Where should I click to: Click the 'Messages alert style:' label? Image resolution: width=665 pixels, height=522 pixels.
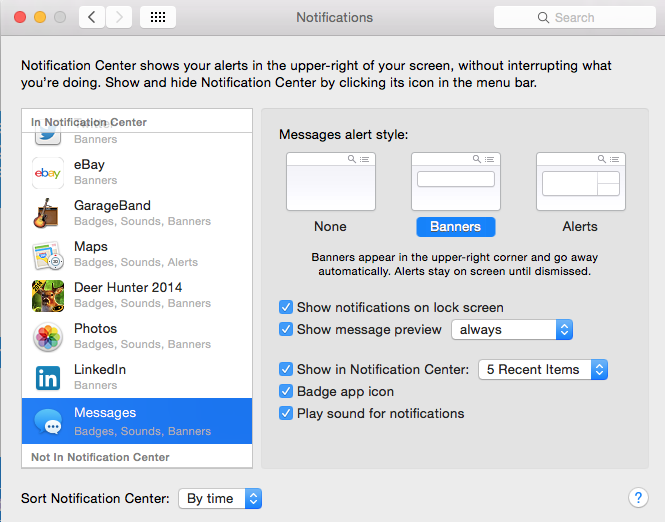click(x=343, y=135)
